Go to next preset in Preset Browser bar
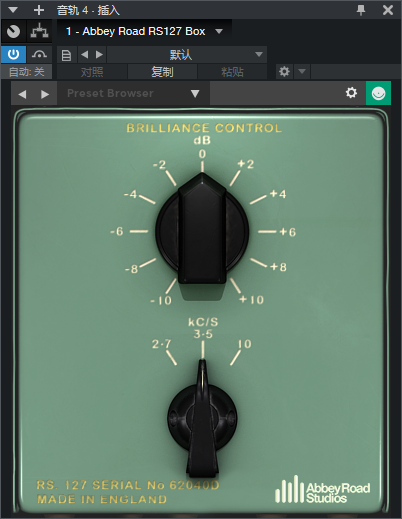402x519 pixels. 45,94
